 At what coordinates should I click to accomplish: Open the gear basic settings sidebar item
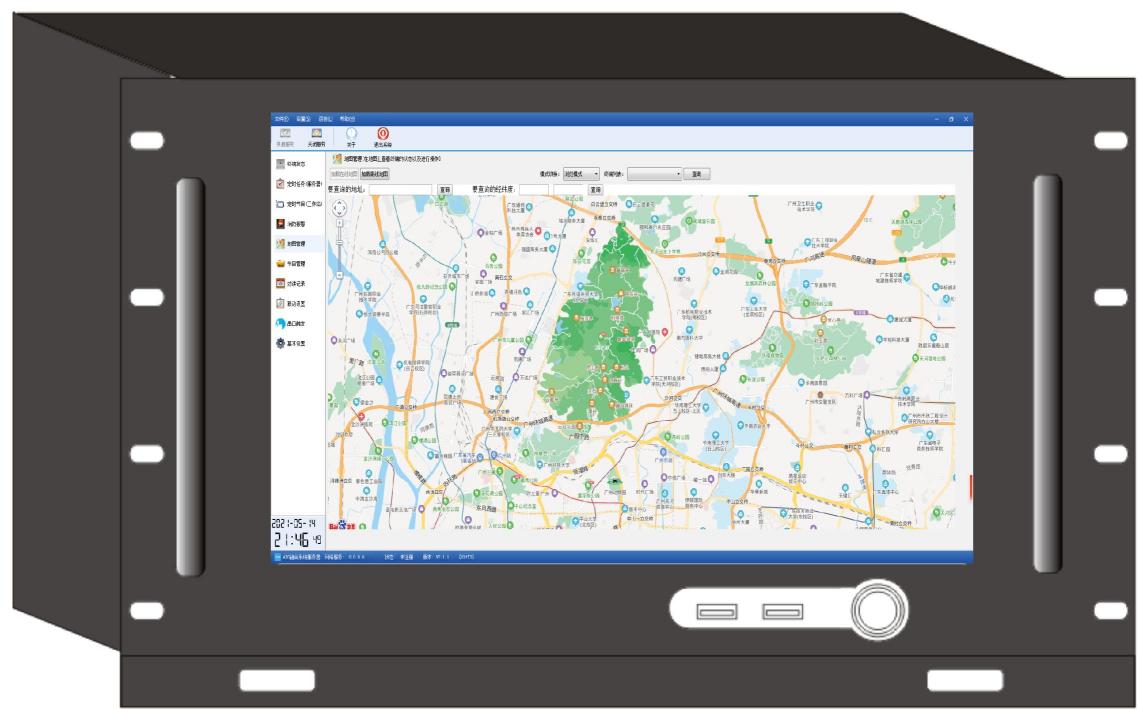281,343
